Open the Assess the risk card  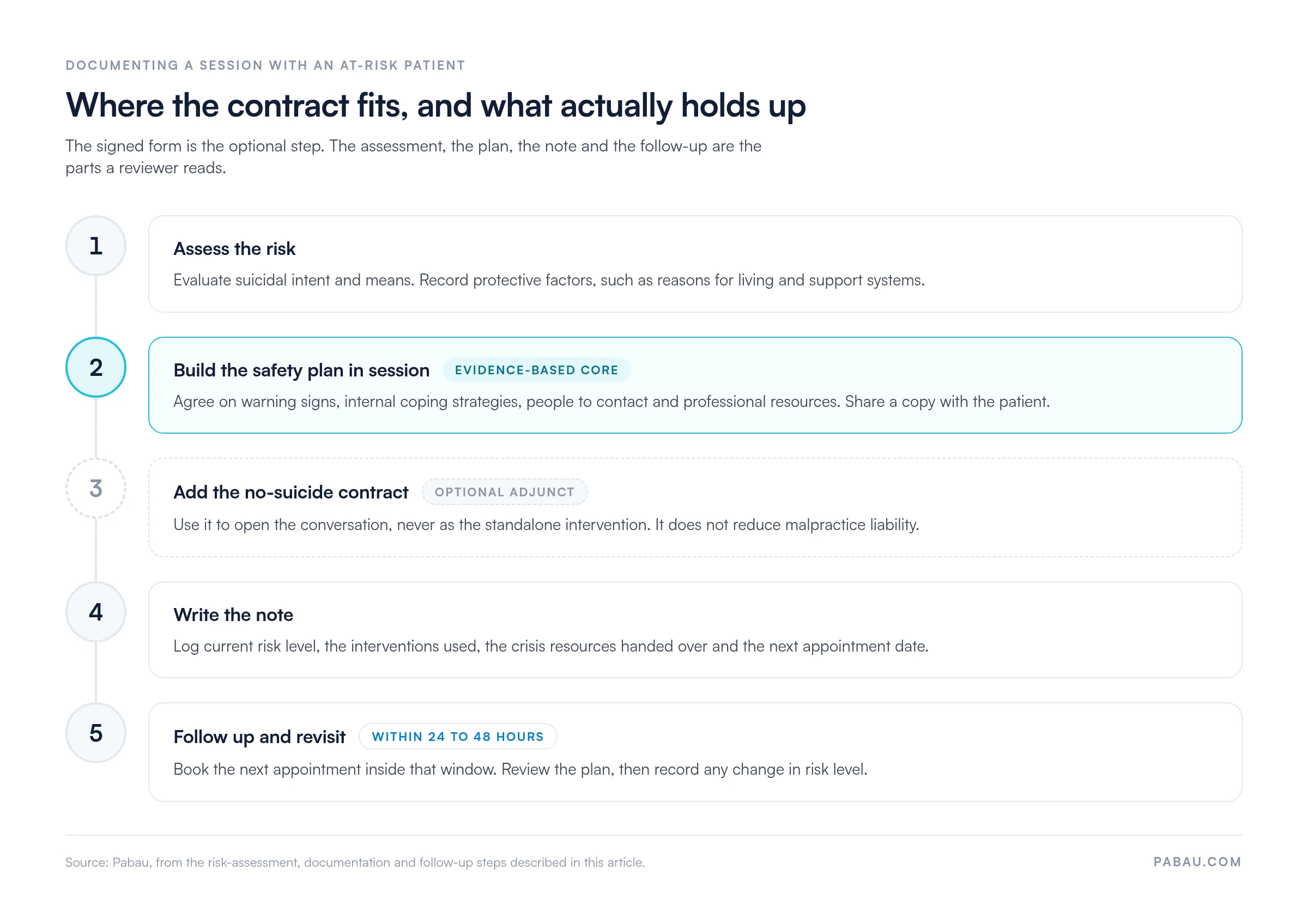(x=695, y=264)
